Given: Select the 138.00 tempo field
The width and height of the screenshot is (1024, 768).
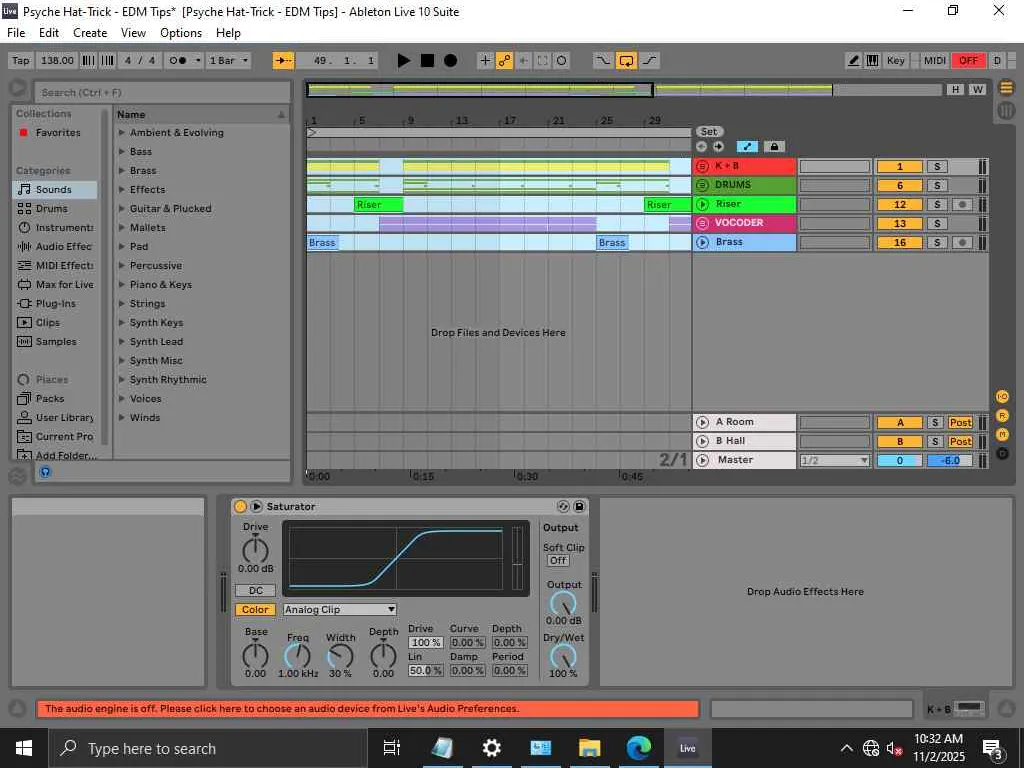Looking at the screenshot, I should pyautogui.click(x=57, y=61).
